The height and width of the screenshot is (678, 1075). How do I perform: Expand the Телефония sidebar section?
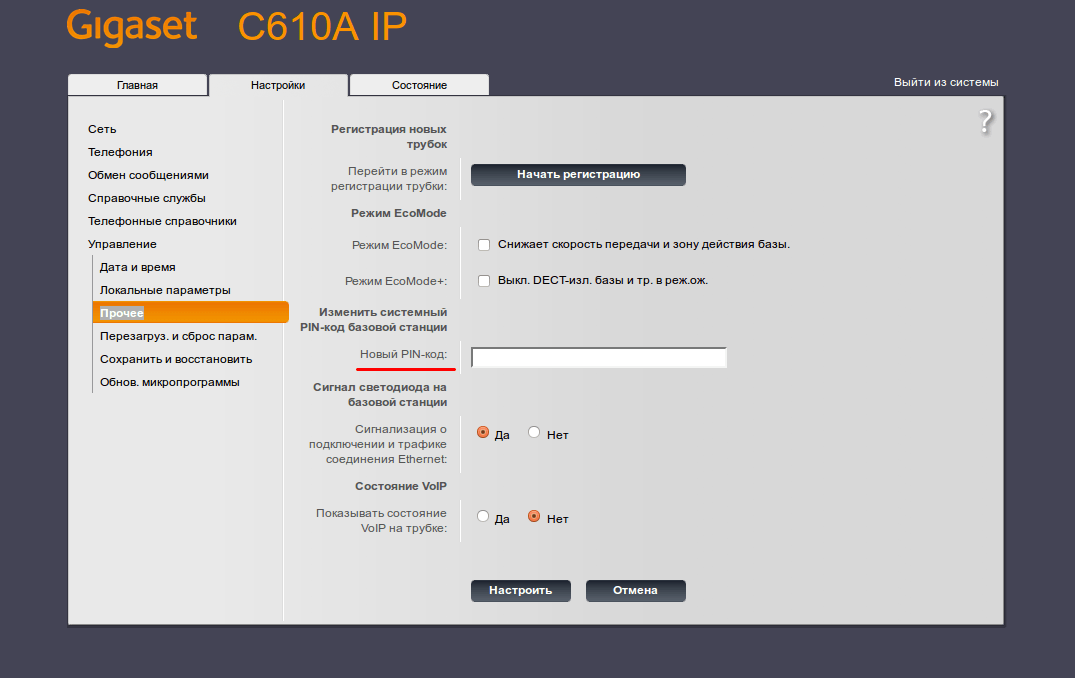coord(120,152)
